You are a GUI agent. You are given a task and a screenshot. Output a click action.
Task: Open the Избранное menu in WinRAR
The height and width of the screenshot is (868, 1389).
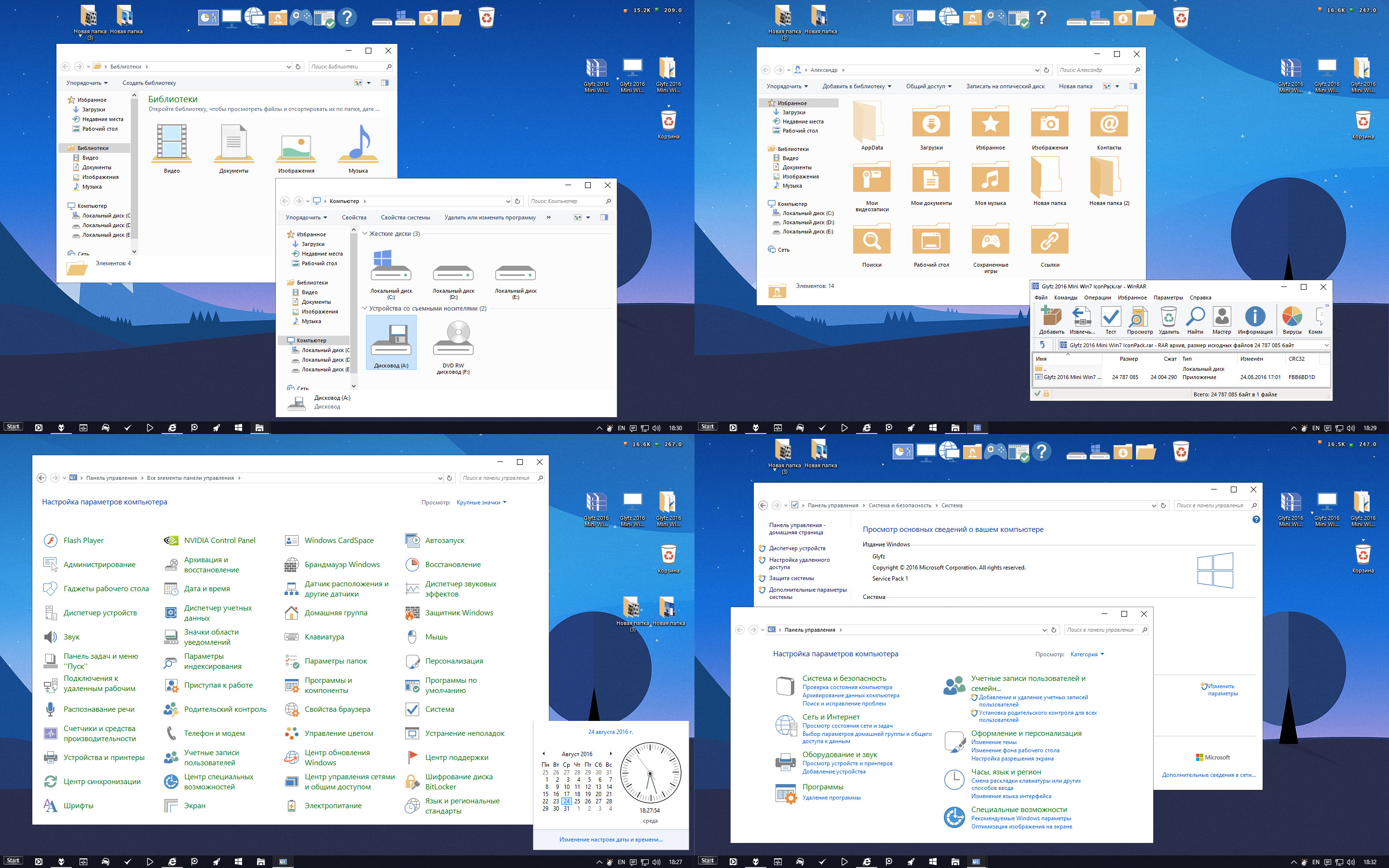(x=1132, y=298)
